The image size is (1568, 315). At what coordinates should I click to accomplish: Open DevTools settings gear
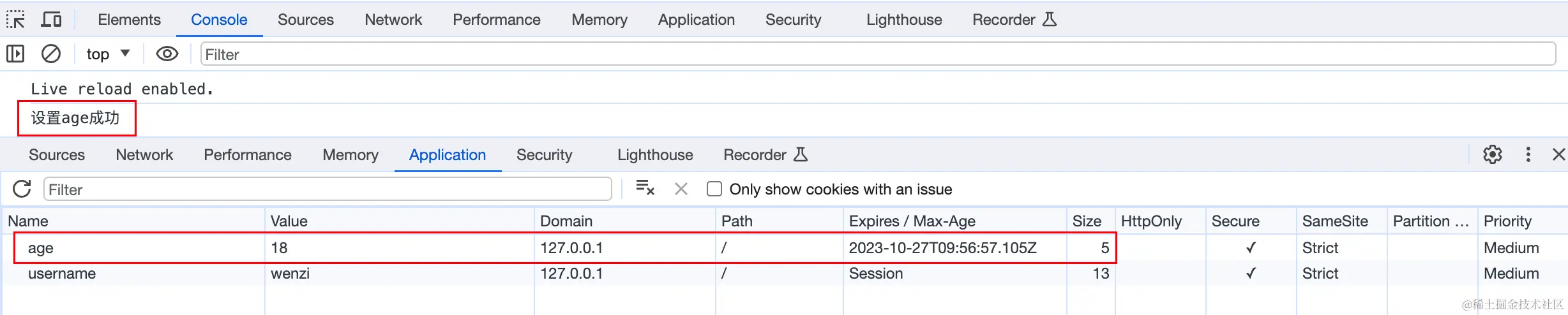point(1492,154)
